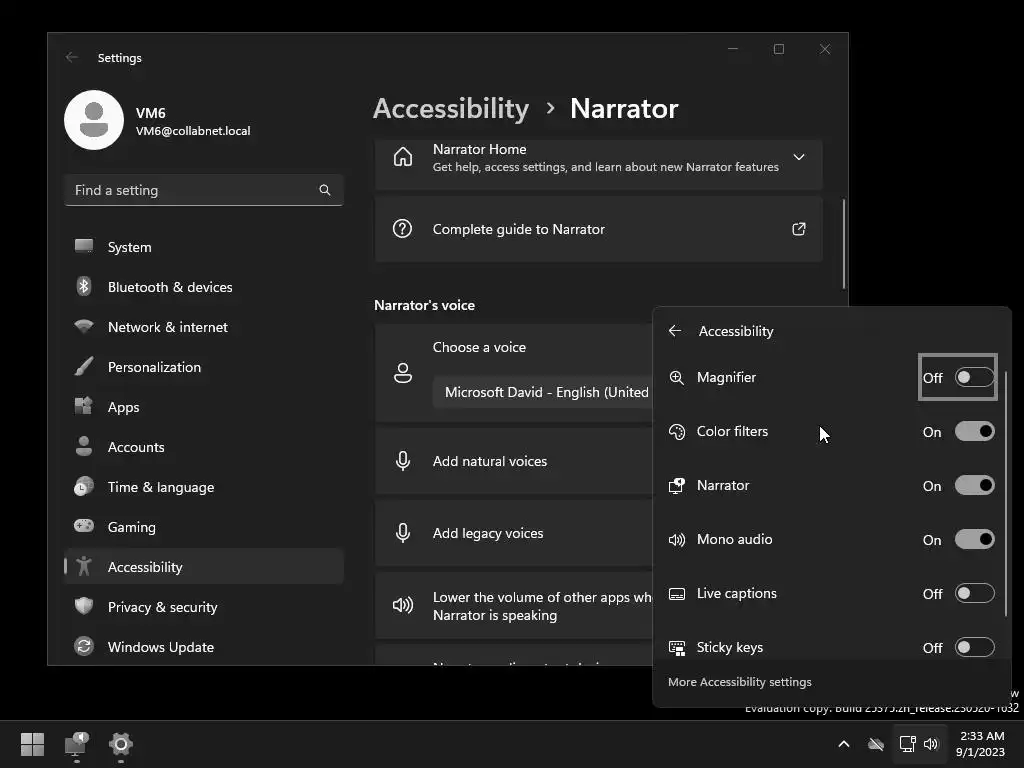Go back using Settings back arrow
Screen dimensions: 1024x768
(72, 57)
